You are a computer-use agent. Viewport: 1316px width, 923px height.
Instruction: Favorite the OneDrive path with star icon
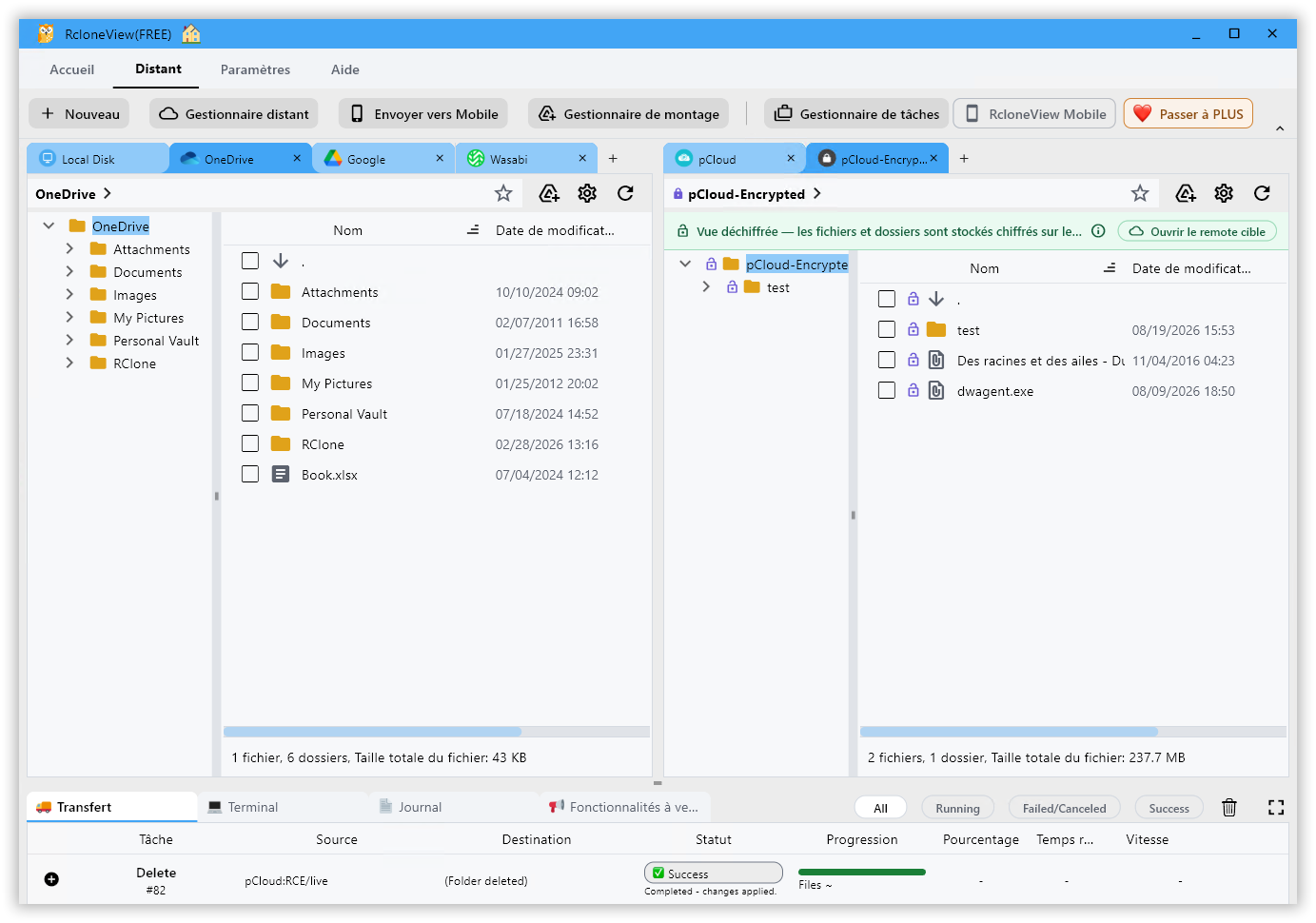(x=503, y=194)
